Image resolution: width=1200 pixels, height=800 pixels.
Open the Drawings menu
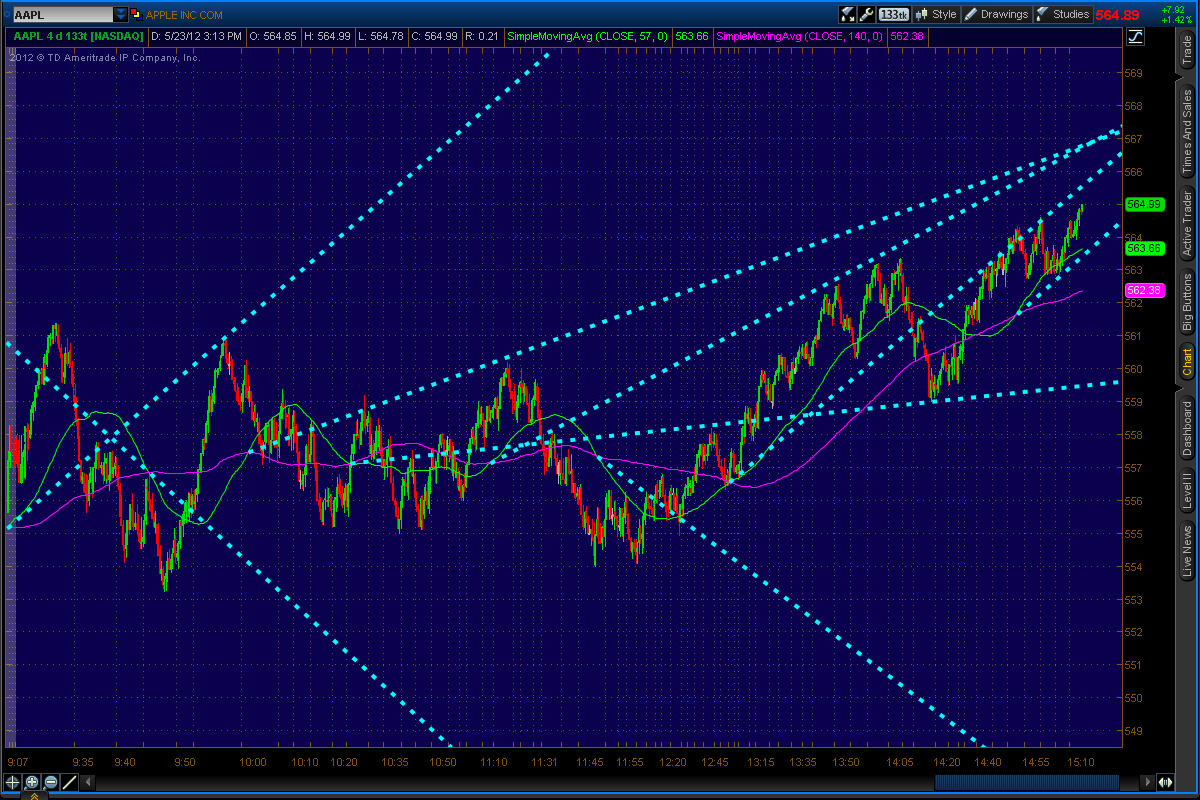[996, 14]
